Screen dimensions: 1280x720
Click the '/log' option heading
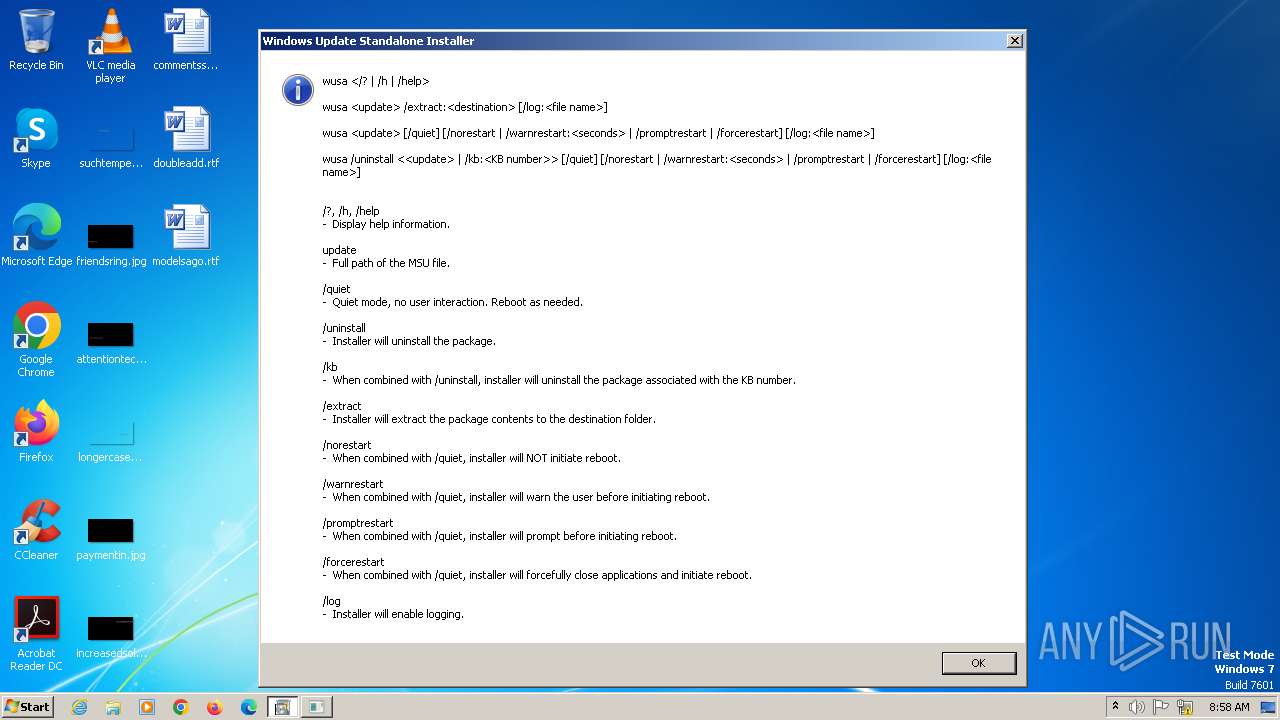[x=331, y=601]
